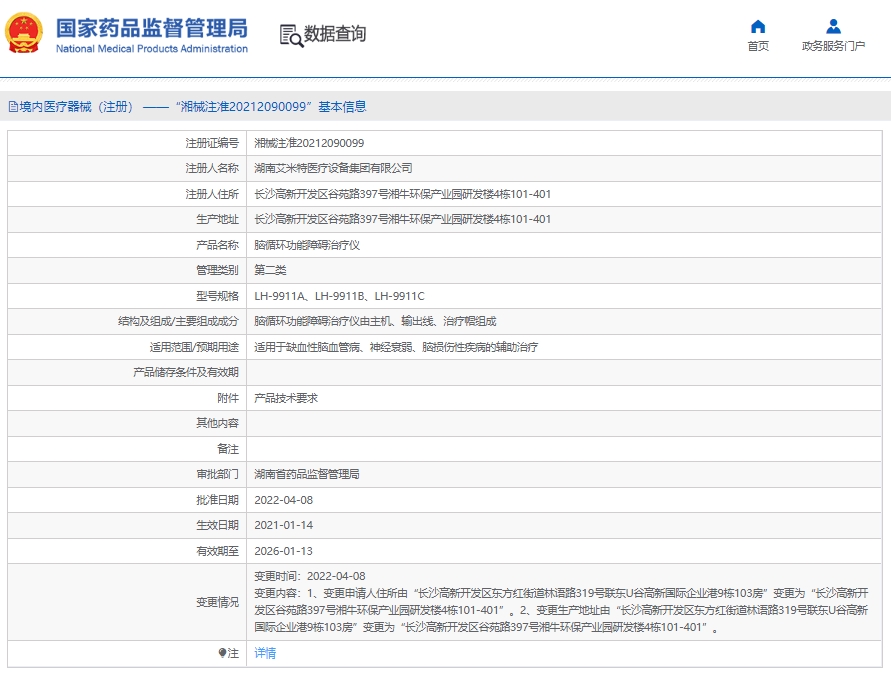Screen dimensions: 891x673
Task: Click National Medical Products Administration text
Action: (152, 49)
